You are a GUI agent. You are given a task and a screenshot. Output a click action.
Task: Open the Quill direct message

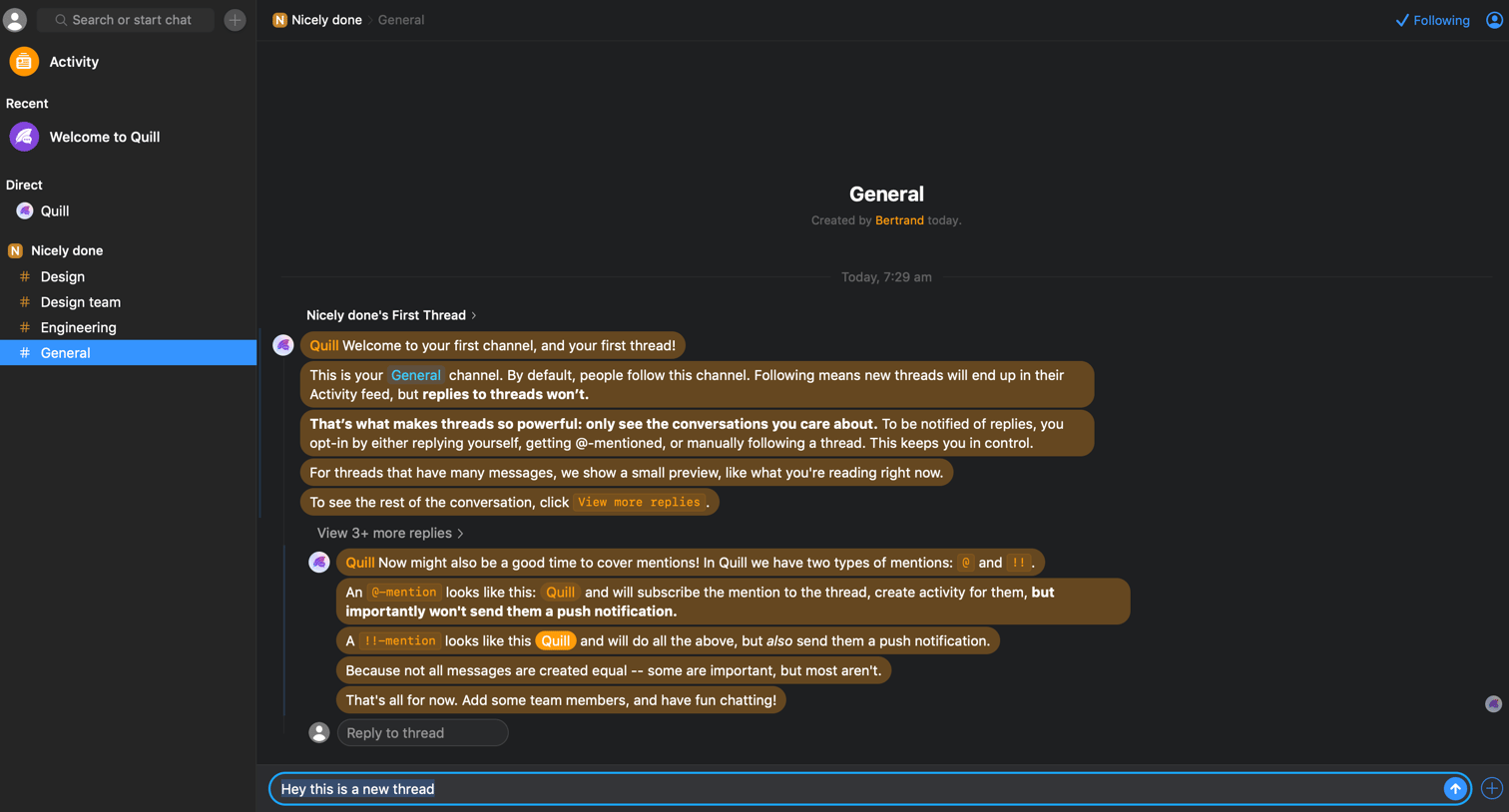click(128, 211)
